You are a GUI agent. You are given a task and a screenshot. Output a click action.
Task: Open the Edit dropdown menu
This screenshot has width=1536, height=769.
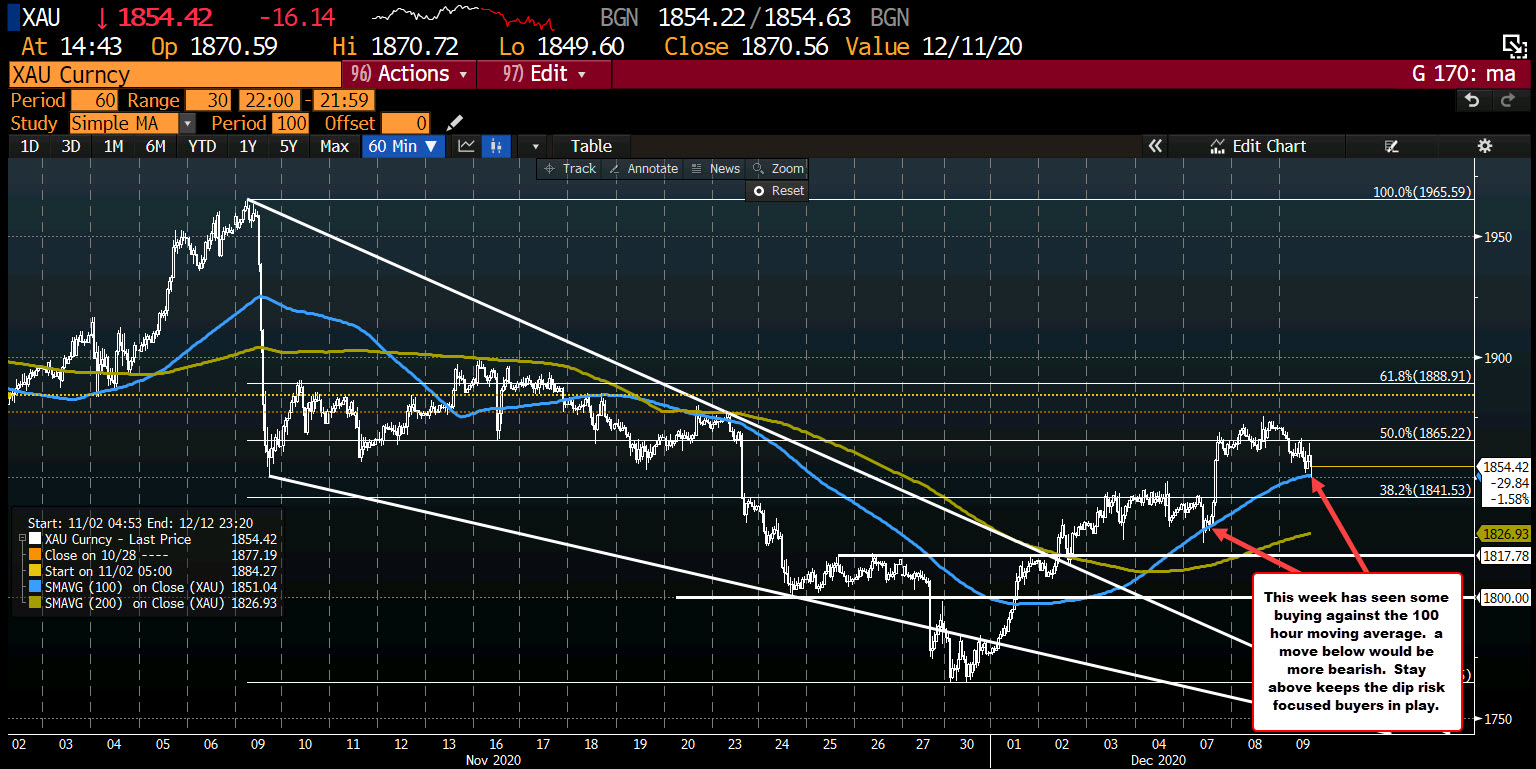tap(543, 74)
